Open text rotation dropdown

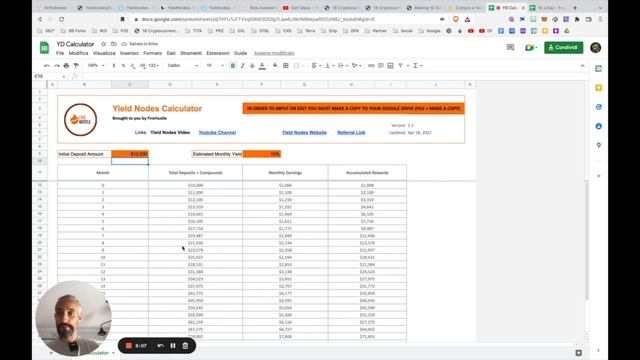pyautogui.click(x=356, y=66)
